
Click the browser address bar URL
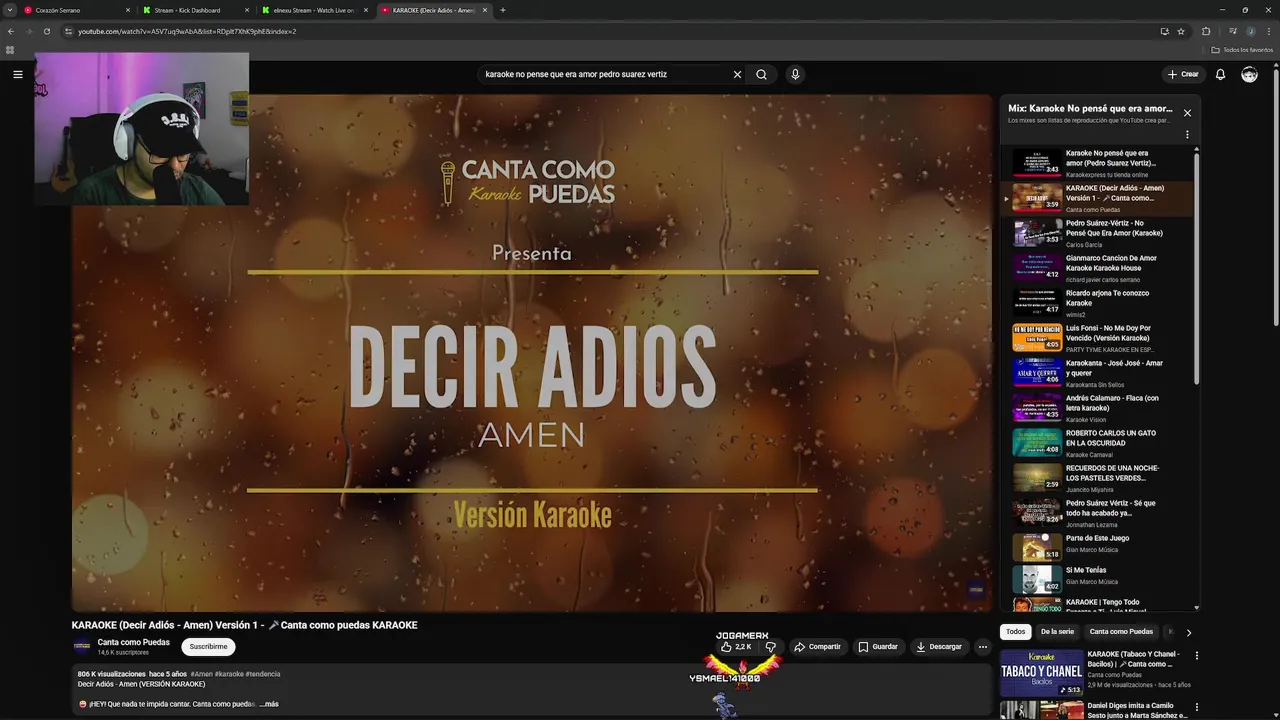pyautogui.click(x=187, y=31)
